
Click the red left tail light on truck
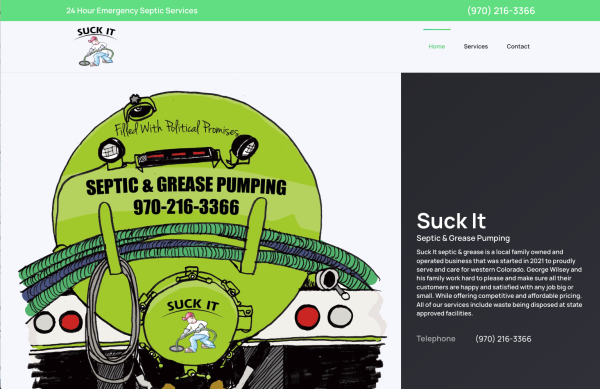click(70, 322)
